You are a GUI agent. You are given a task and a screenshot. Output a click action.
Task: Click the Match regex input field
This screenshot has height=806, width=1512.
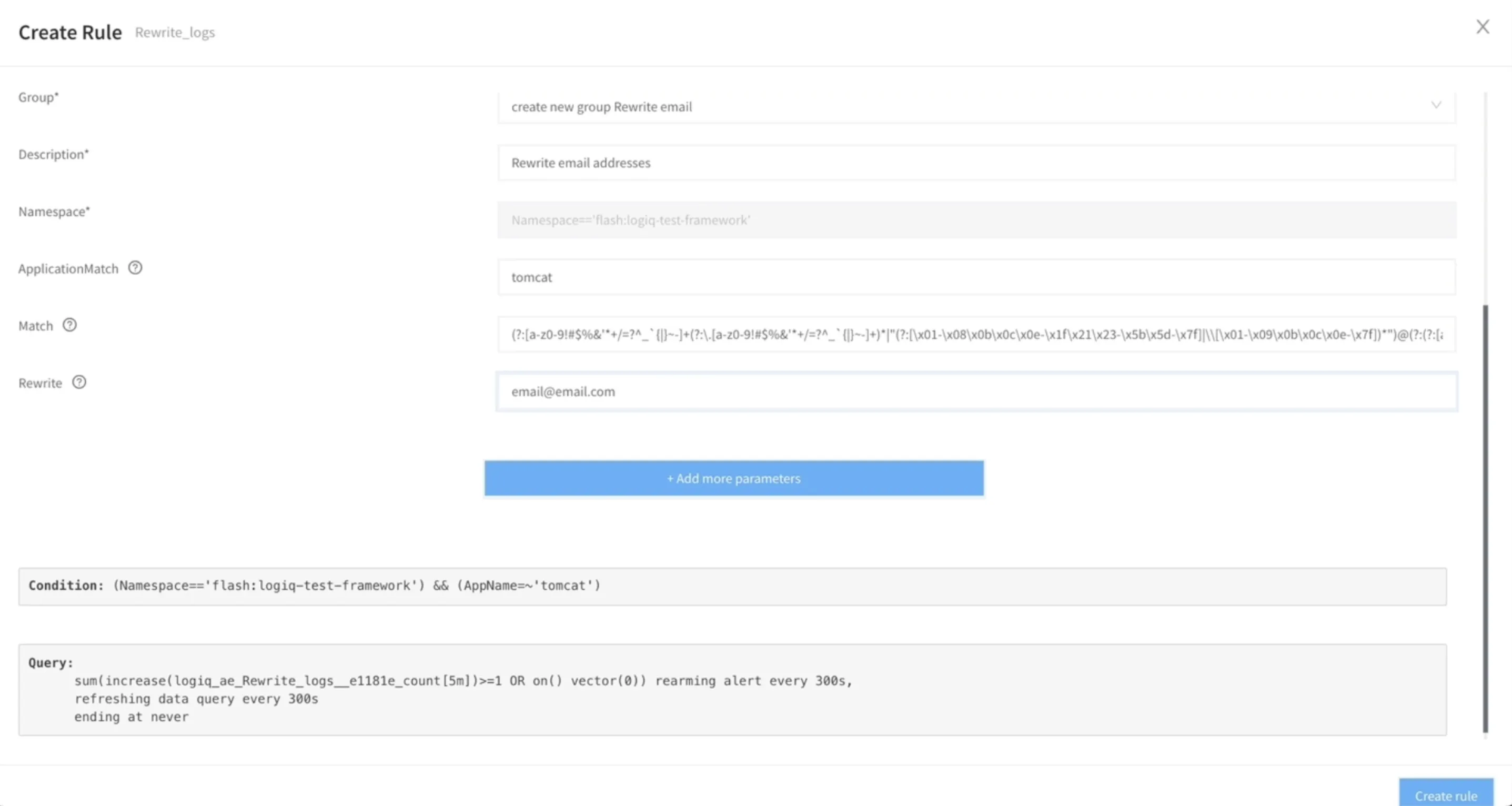(x=976, y=335)
